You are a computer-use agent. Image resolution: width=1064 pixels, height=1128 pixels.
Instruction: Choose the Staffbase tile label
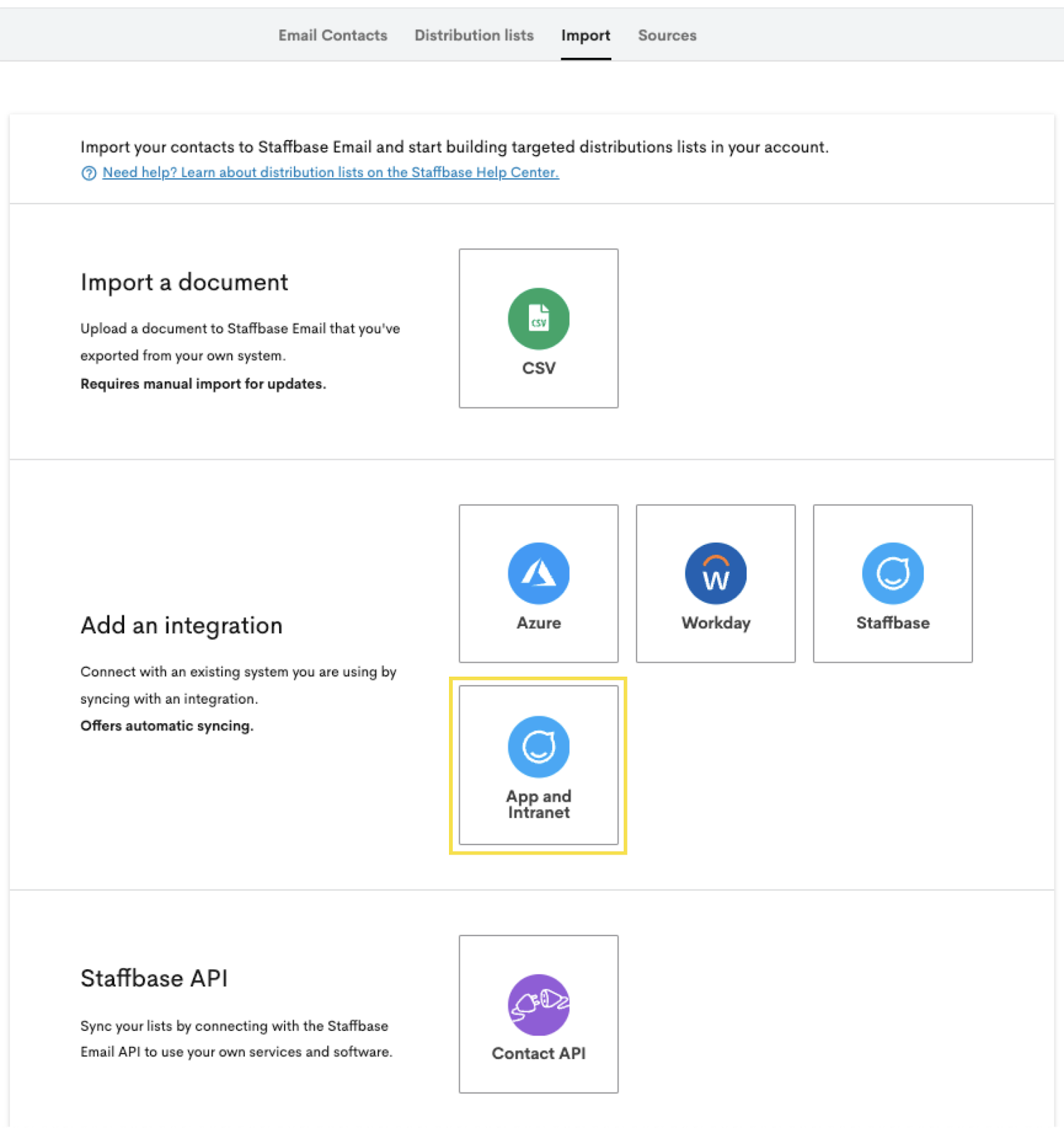[x=893, y=623]
